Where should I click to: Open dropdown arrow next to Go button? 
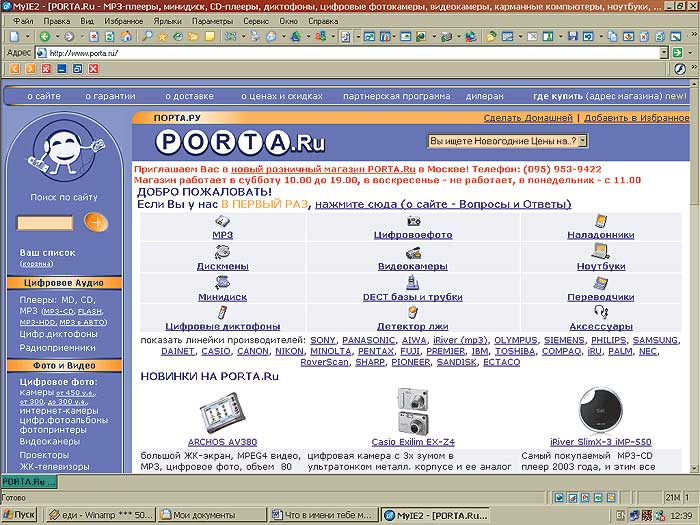pyautogui.click(x=690, y=53)
